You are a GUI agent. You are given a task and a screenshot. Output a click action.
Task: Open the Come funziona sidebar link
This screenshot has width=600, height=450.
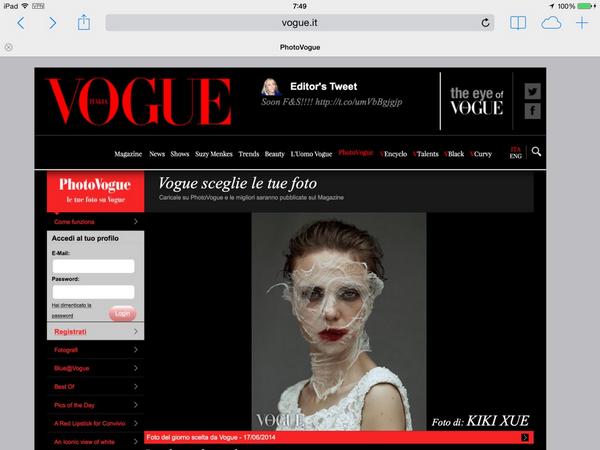74,222
